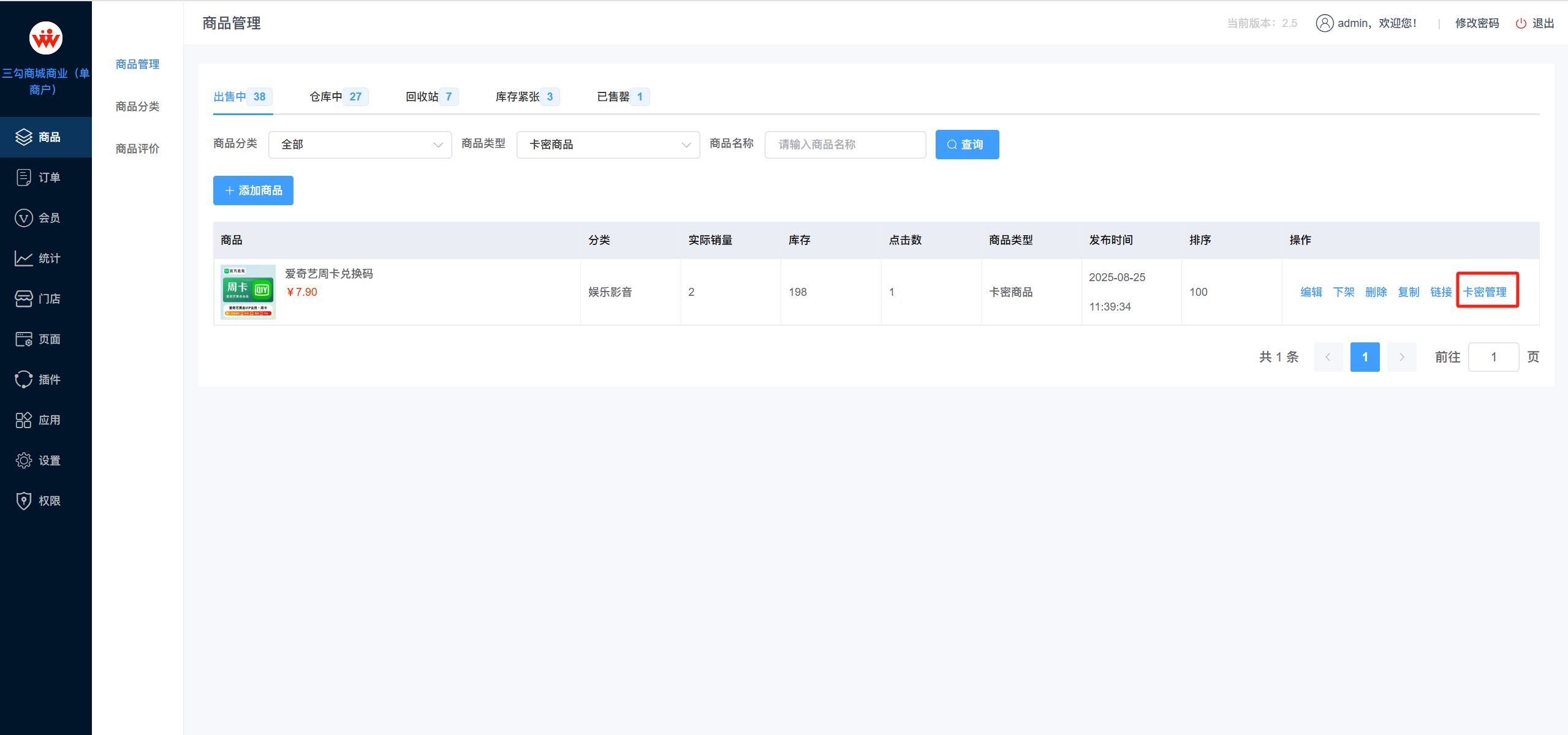Go to next page arrow in pagination
This screenshot has height=735, width=1568.
1401,357
